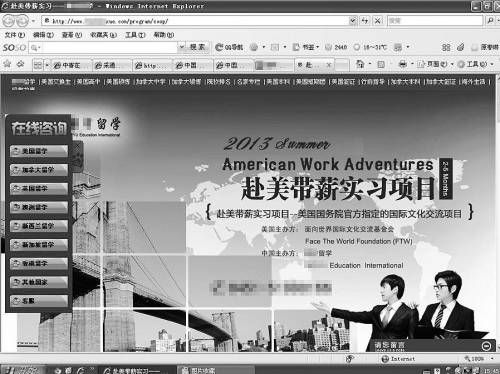Open the 工具(T) menu in the menu bar

tap(135, 35)
